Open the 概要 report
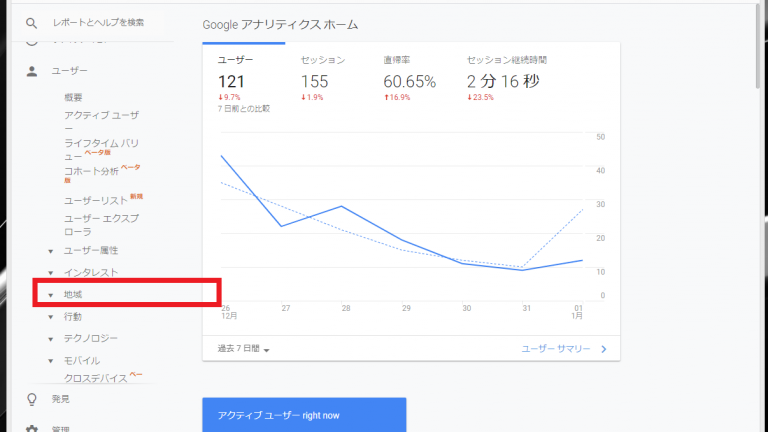The height and width of the screenshot is (432, 768). (x=73, y=97)
